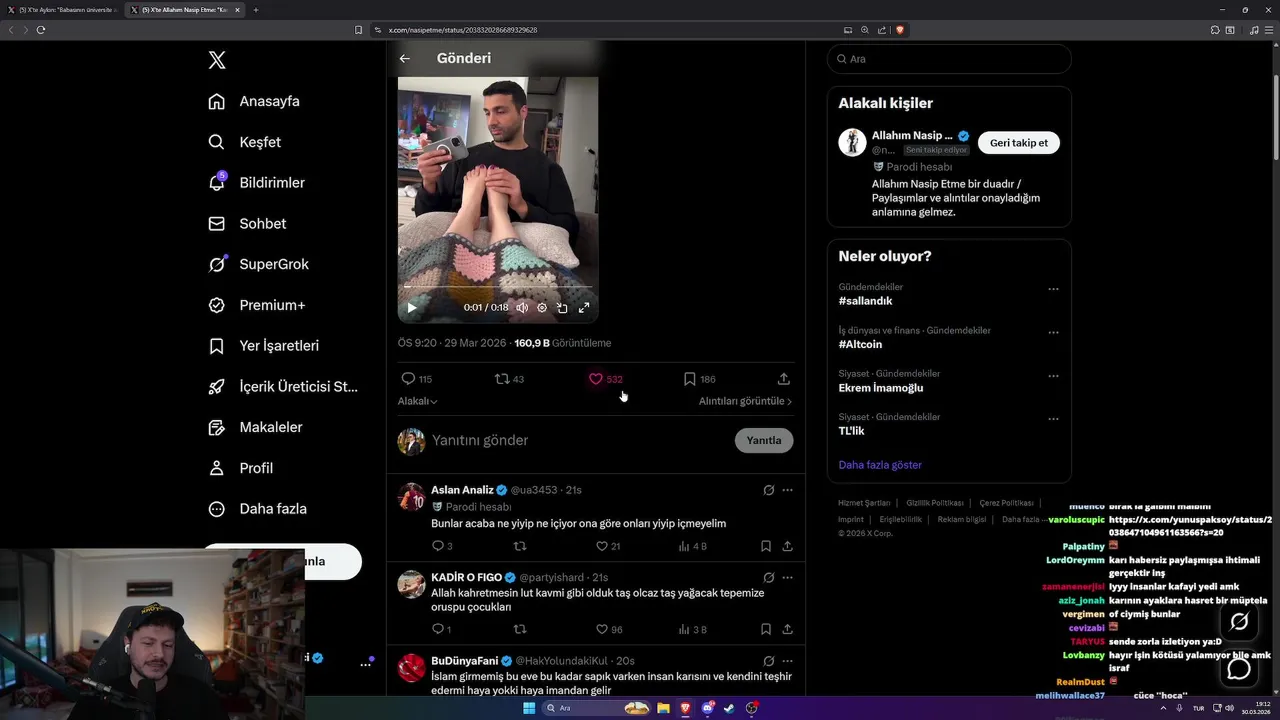Image resolution: width=1280 pixels, height=720 pixels.
Task: Open Grok icon on BuDünyaFani reply
Action: (x=768, y=661)
